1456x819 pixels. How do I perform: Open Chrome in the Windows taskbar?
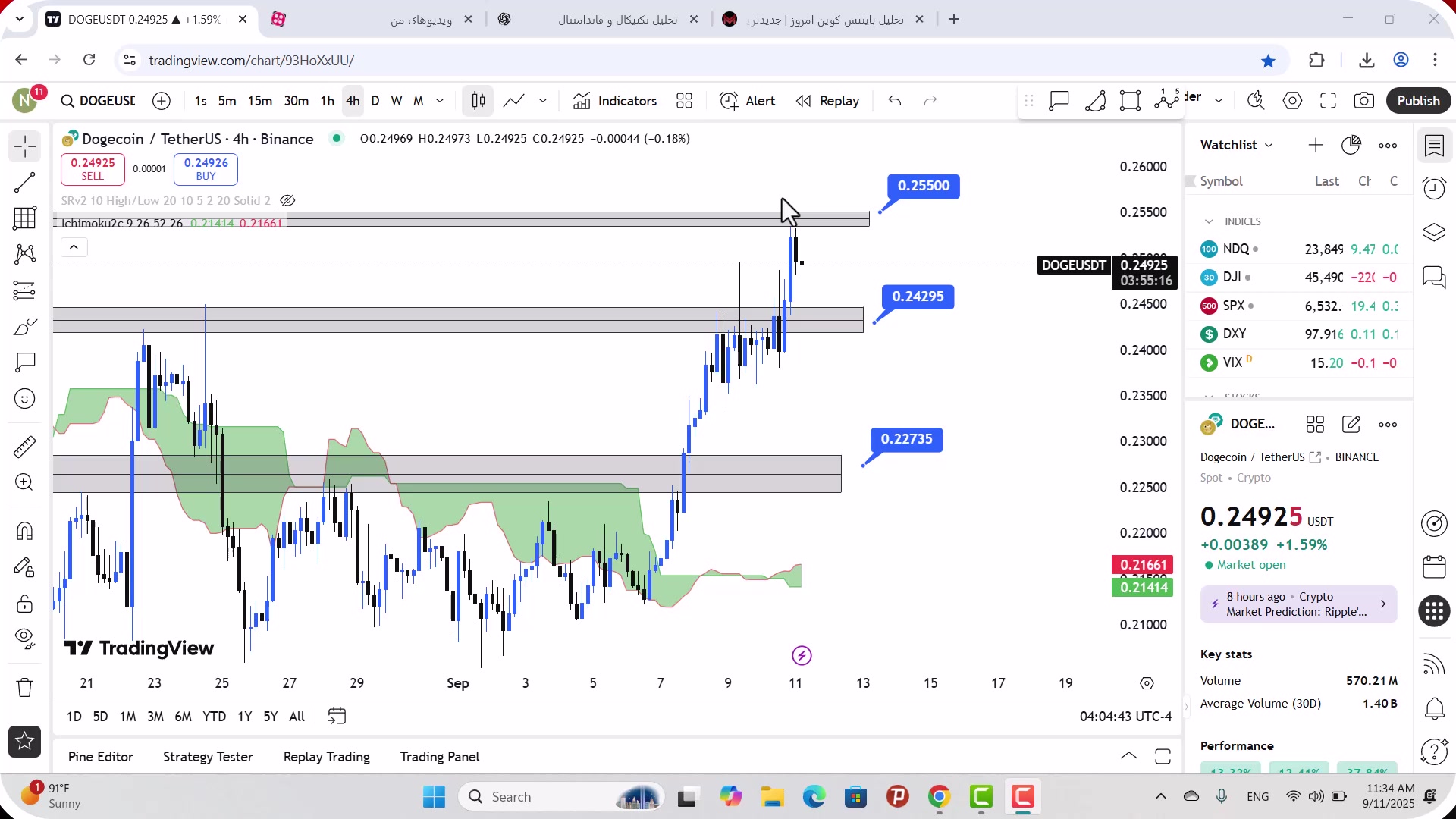[x=939, y=797]
